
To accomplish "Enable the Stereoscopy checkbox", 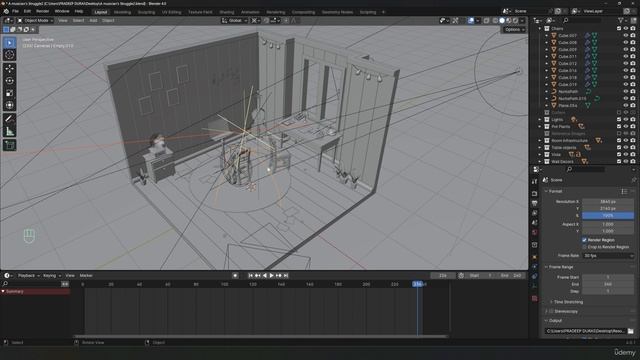I will point(551,311).
